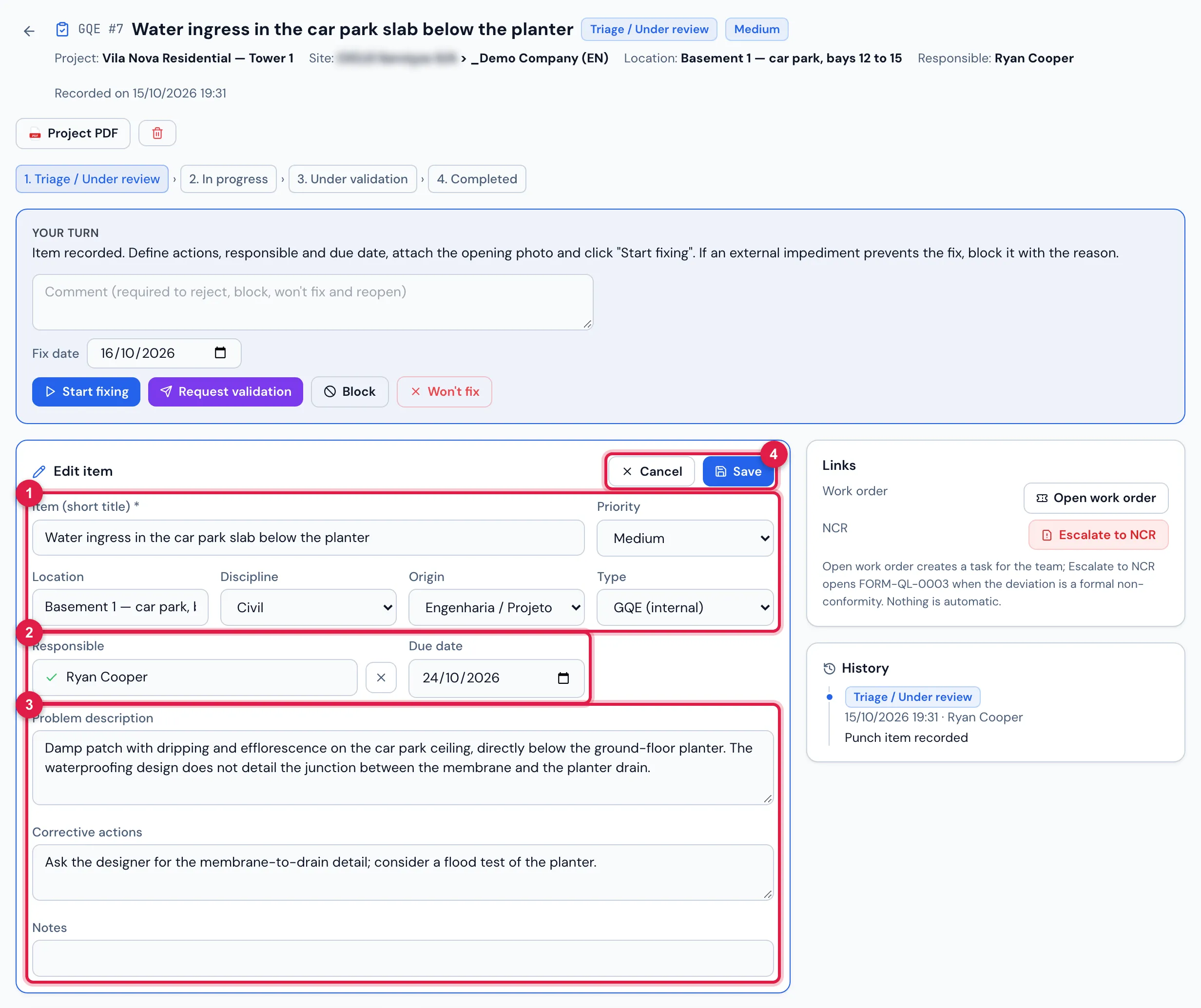
Task: Click Request validation button
Action: pyautogui.click(x=225, y=392)
